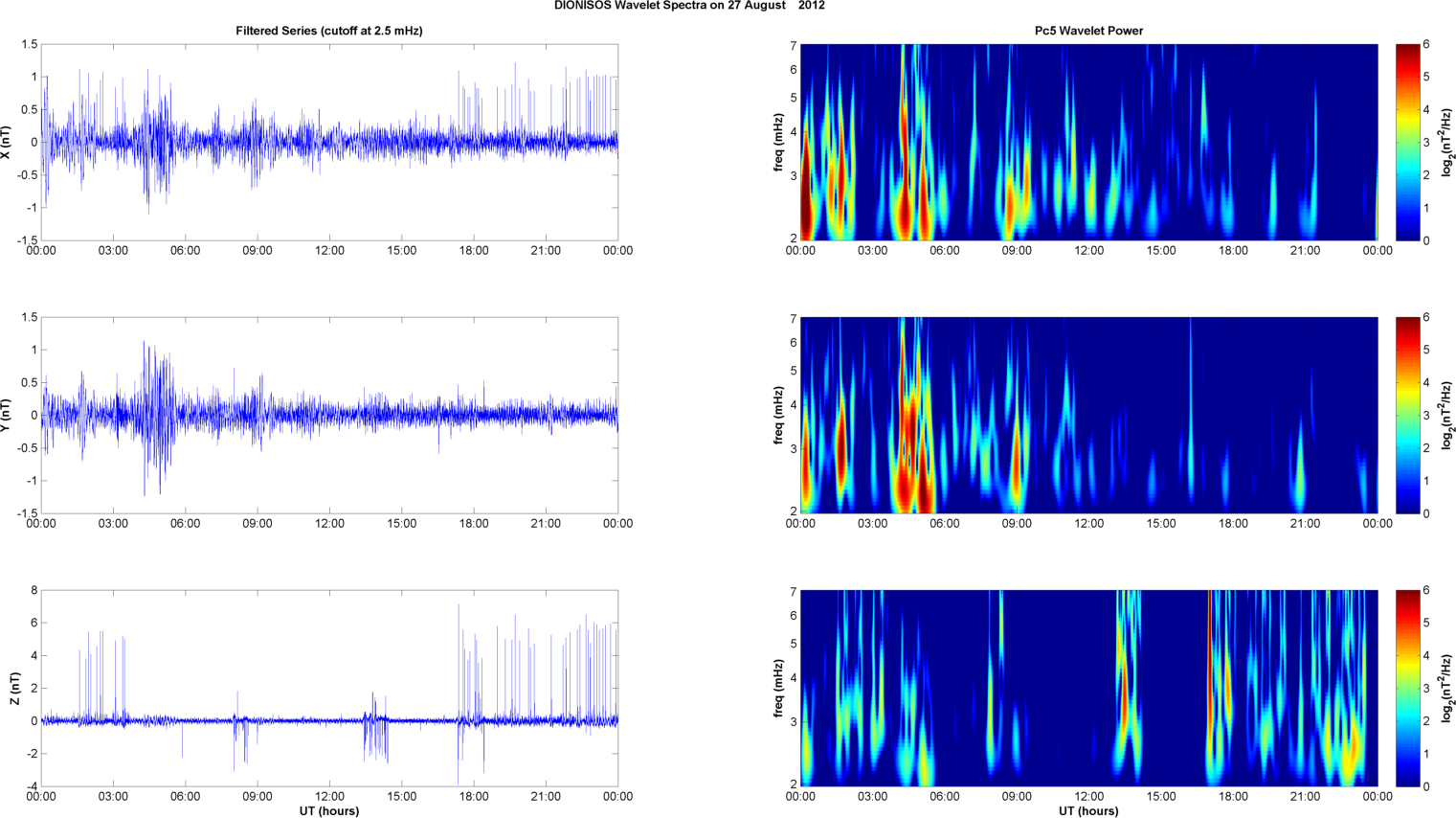Click the "8" tick on the Z (nT) axis
This screenshot has width=1456, height=818.
(34, 591)
